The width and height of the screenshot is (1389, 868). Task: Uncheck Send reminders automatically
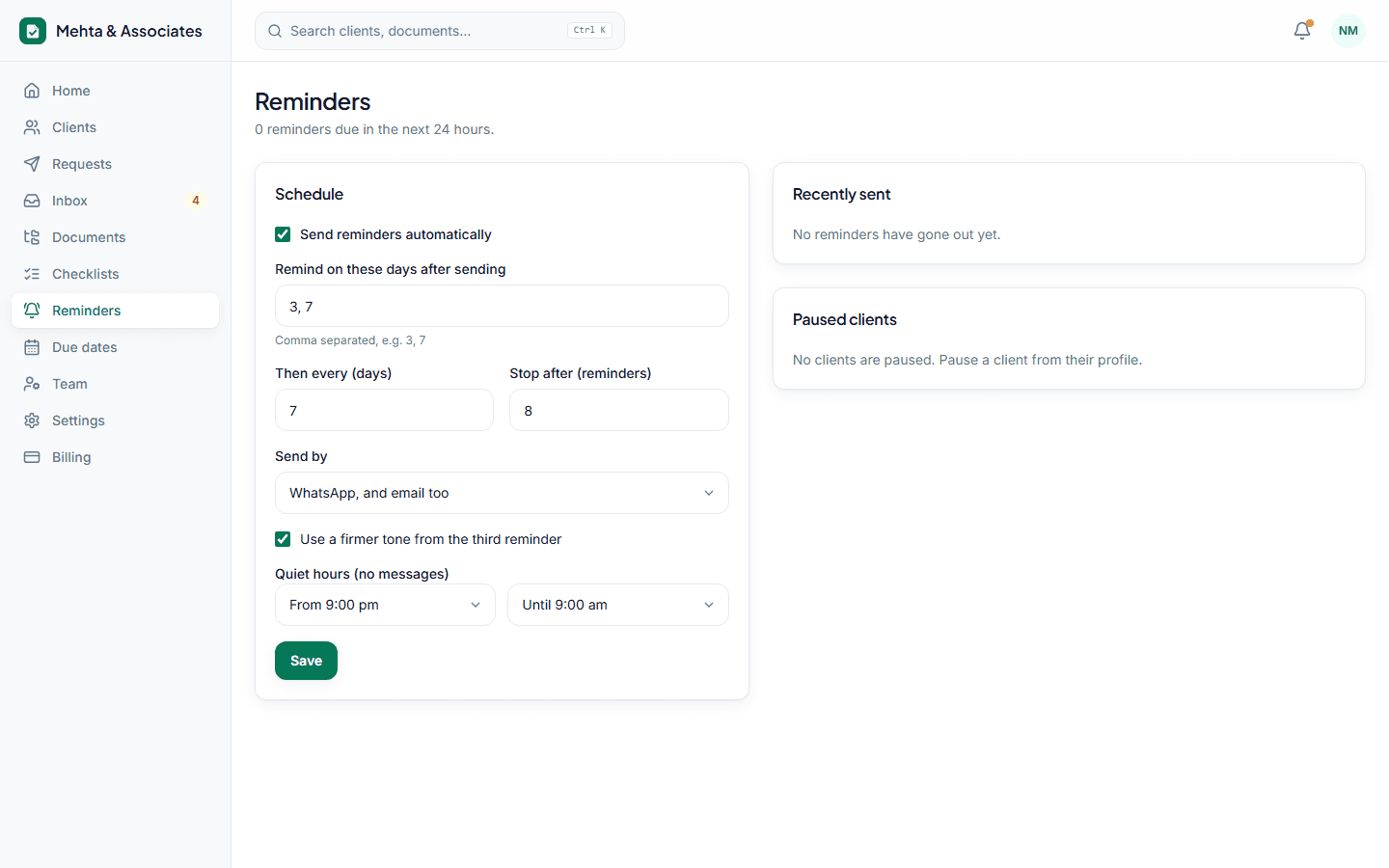click(x=283, y=234)
